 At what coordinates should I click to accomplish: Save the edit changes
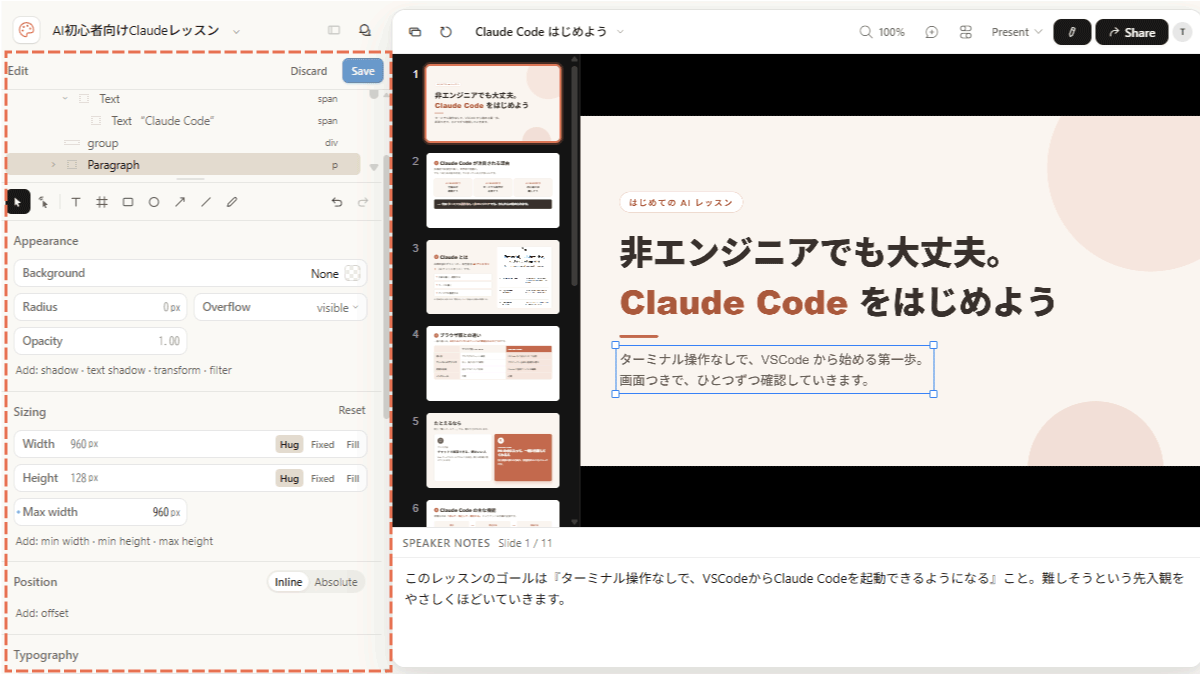click(363, 71)
